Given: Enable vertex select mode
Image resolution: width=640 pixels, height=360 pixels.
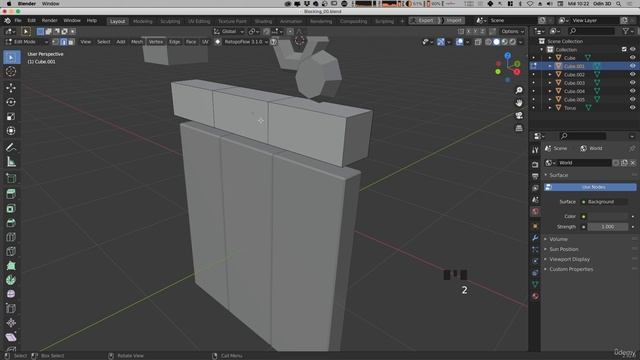Looking at the screenshot, I should [x=55, y=42].
